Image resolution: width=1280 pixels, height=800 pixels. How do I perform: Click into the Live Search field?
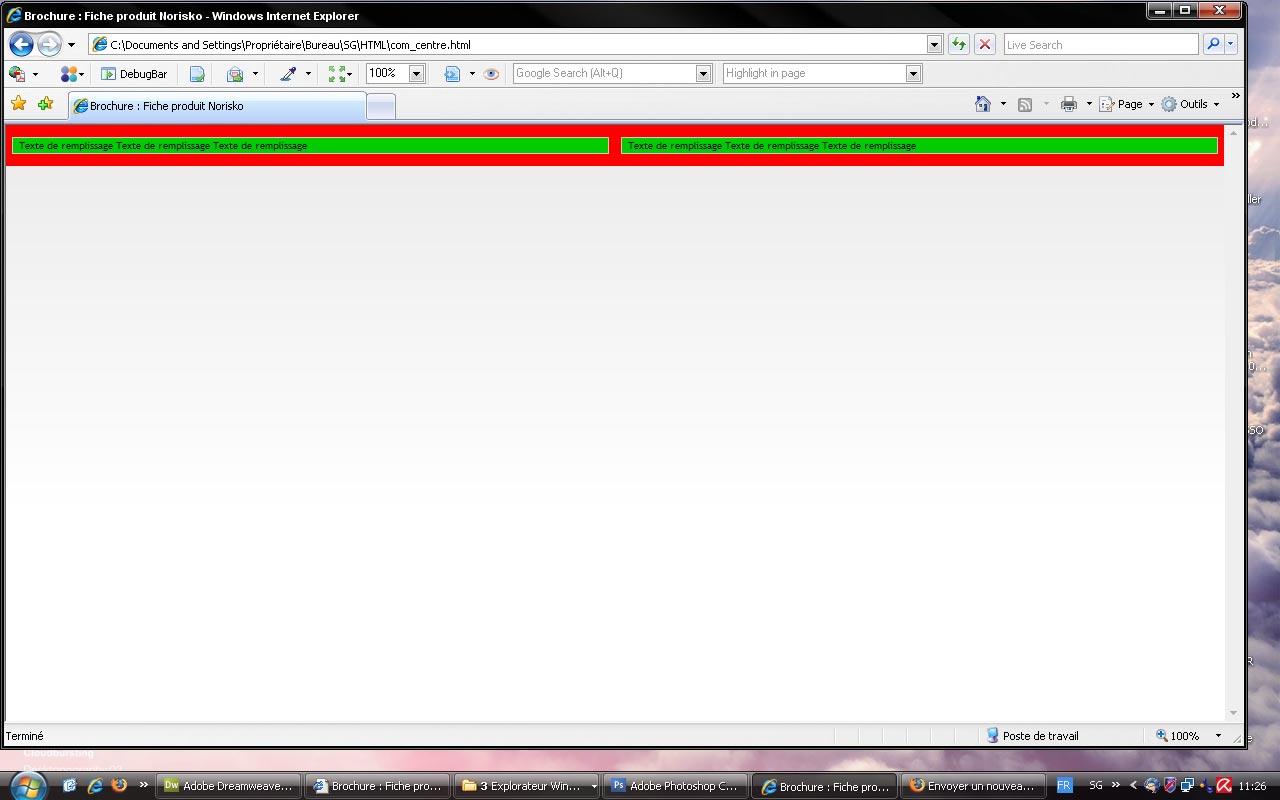(x=1100, y=45)
